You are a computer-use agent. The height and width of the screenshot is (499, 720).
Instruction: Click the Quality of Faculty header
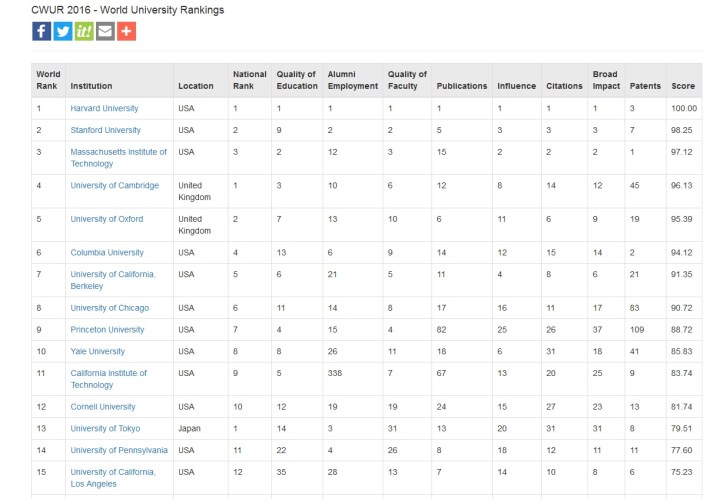[x=407, y=80]
